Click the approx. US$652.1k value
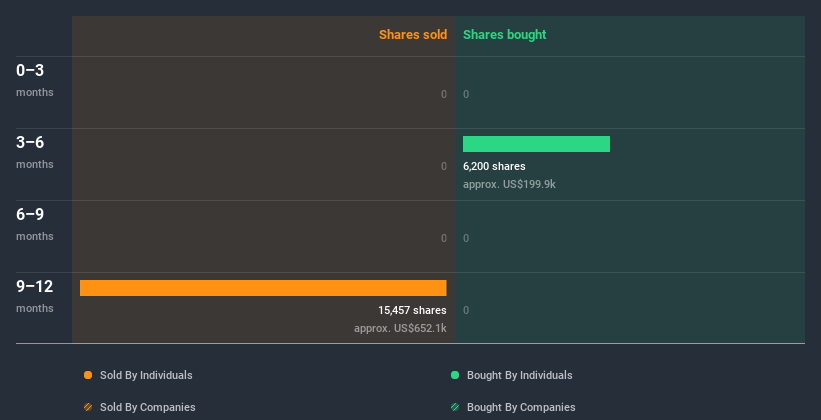 click(x=400, y=328)
